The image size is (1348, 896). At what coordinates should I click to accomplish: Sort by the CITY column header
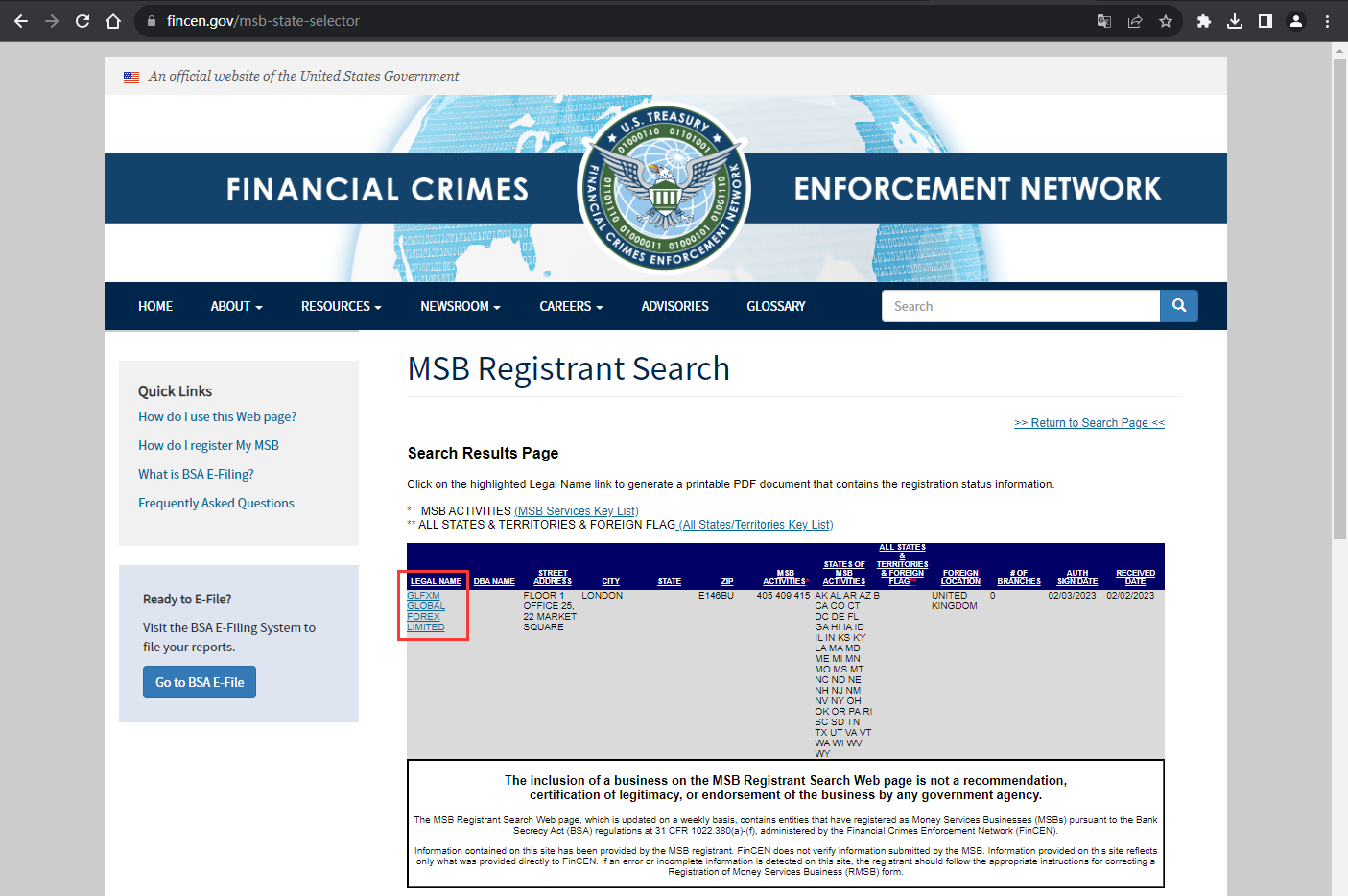point(611,581)
